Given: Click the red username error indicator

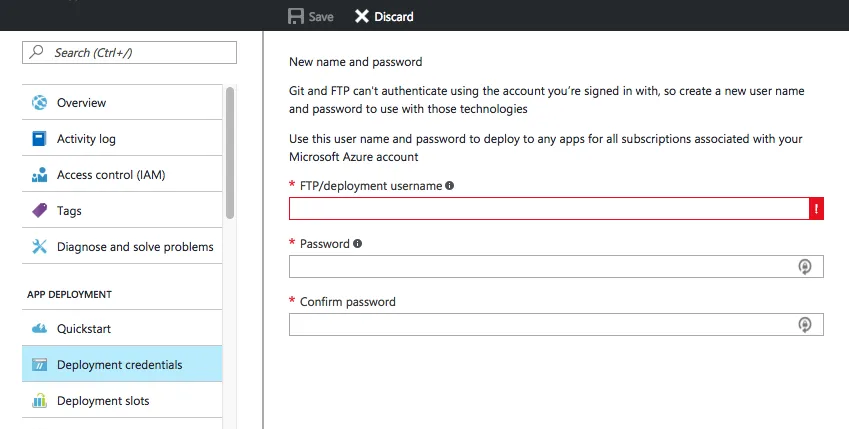Looking at the screenshot, I should (x=816, y=208).
